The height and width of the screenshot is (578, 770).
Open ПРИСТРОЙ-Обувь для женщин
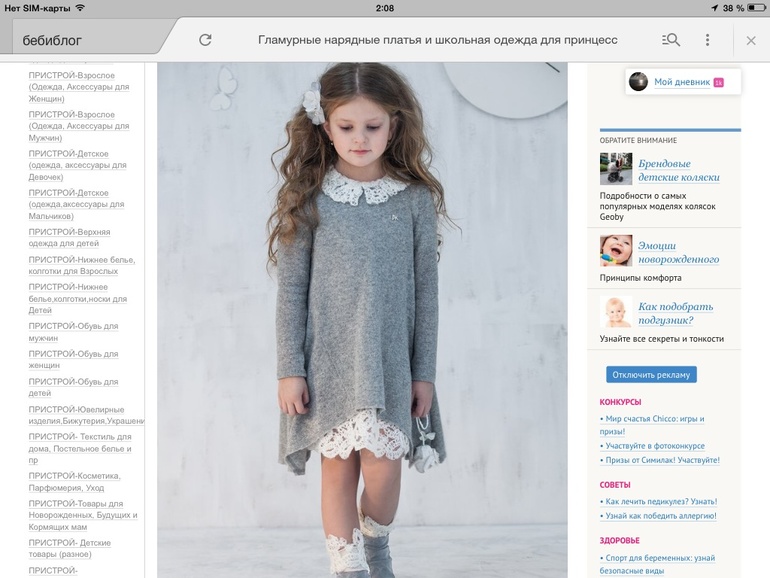click(73, 359)
